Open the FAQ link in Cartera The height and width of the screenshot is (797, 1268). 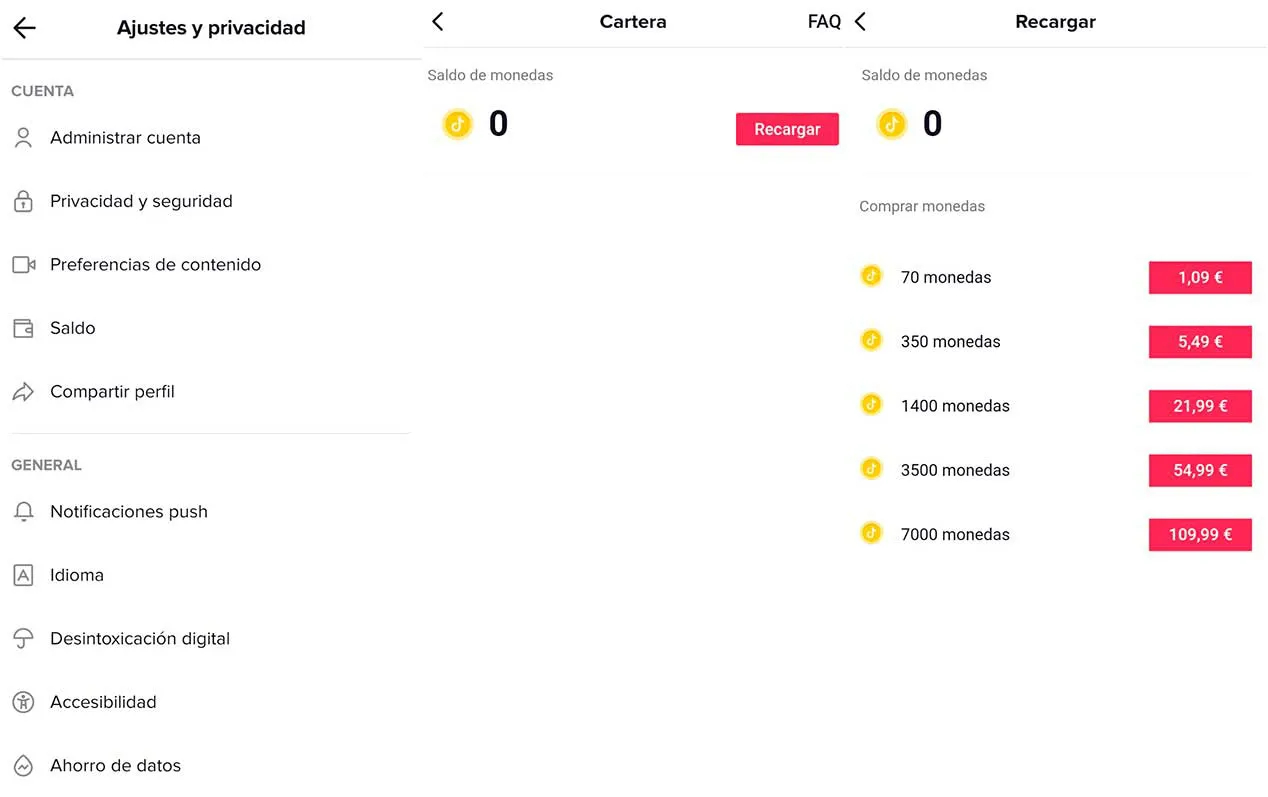824,22
